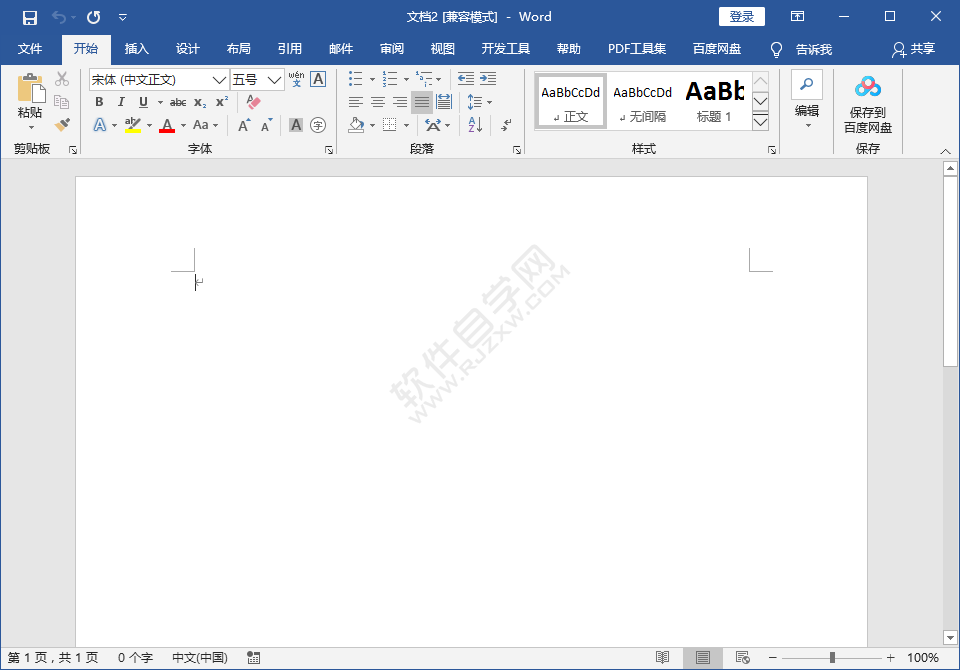
Task: Open the font name dropdown
Action: pyautogui.click(x=218, y=79)
